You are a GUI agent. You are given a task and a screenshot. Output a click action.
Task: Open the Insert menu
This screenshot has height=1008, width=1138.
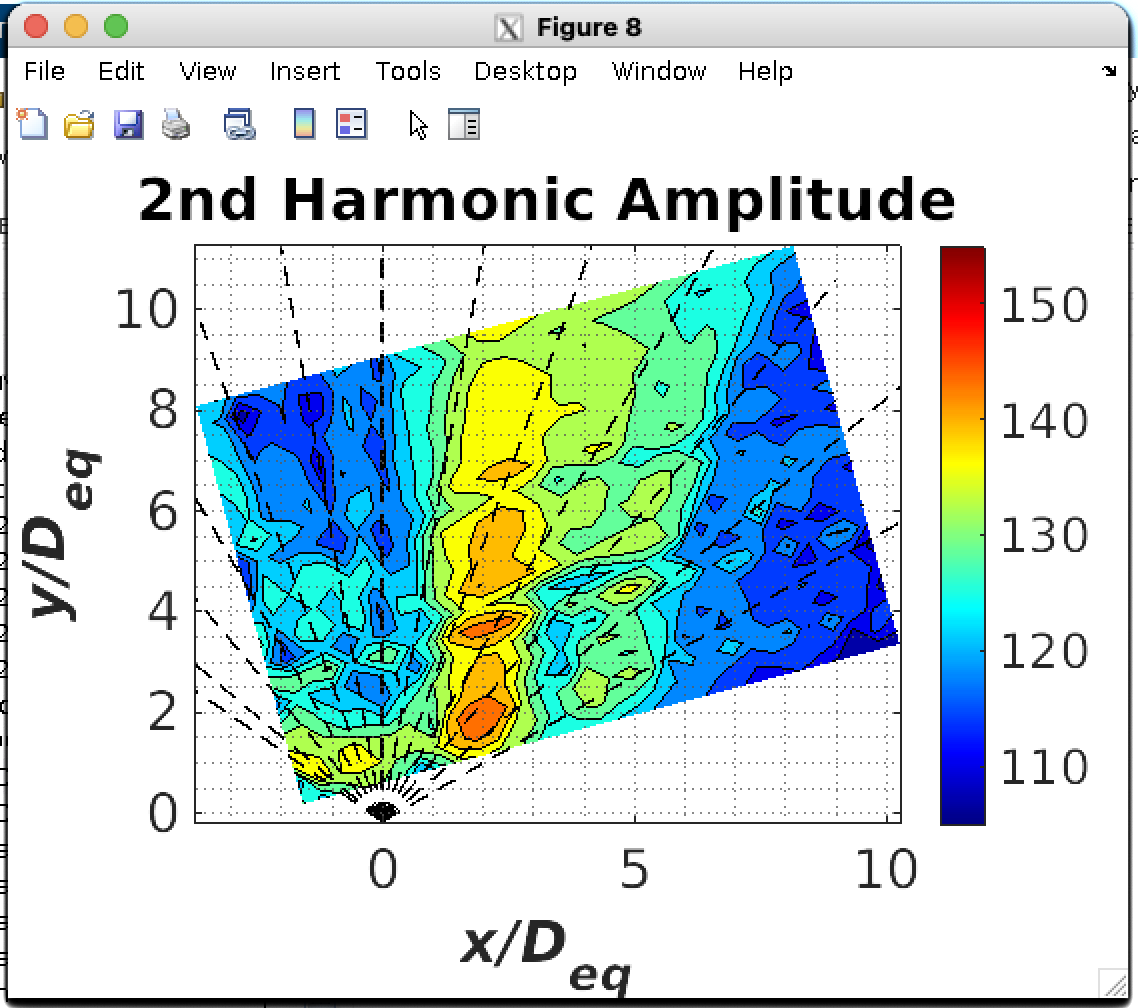(305, 71)
